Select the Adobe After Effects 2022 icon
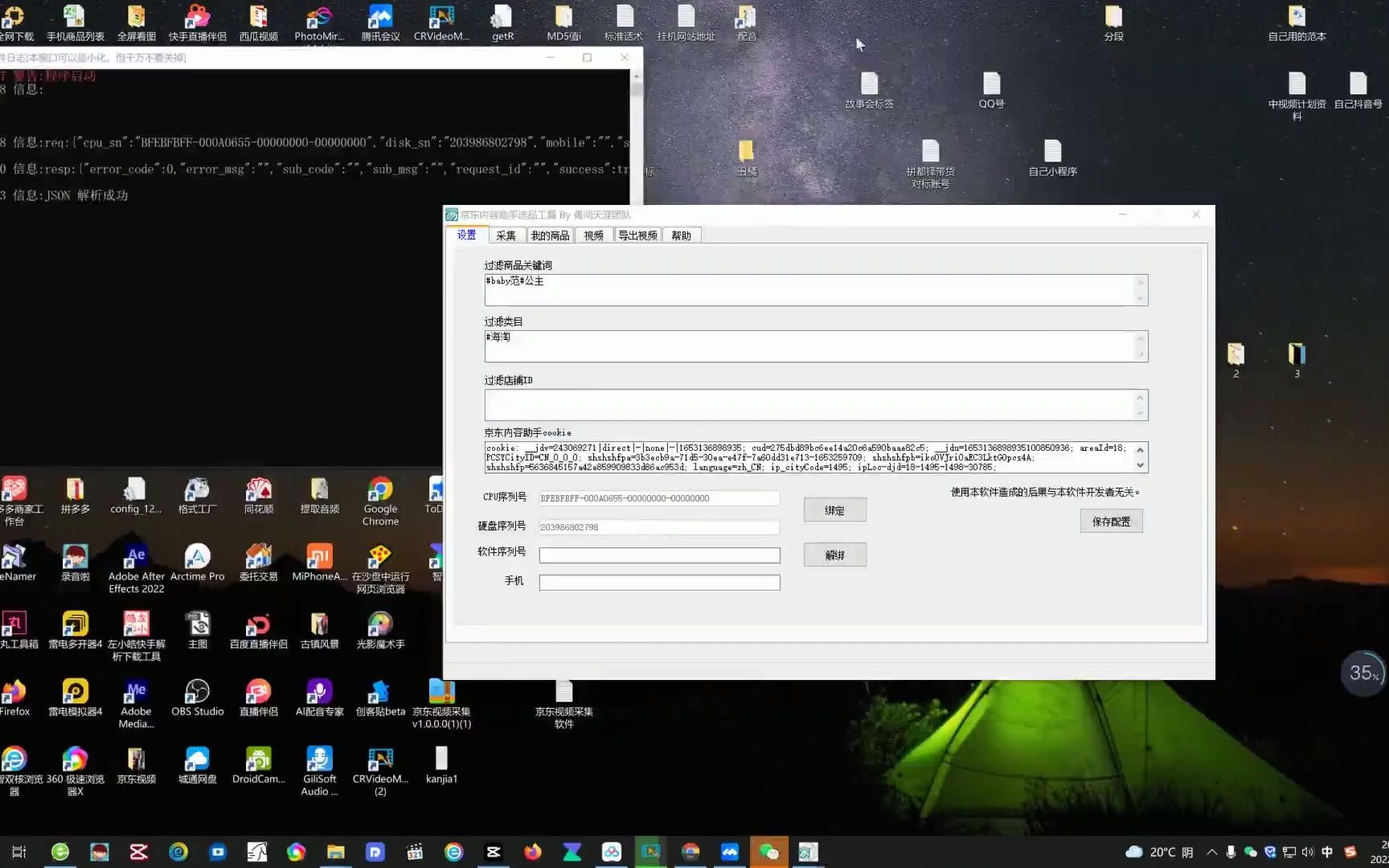The height and width of the screenshot is (868, 1389). [136, 569]
